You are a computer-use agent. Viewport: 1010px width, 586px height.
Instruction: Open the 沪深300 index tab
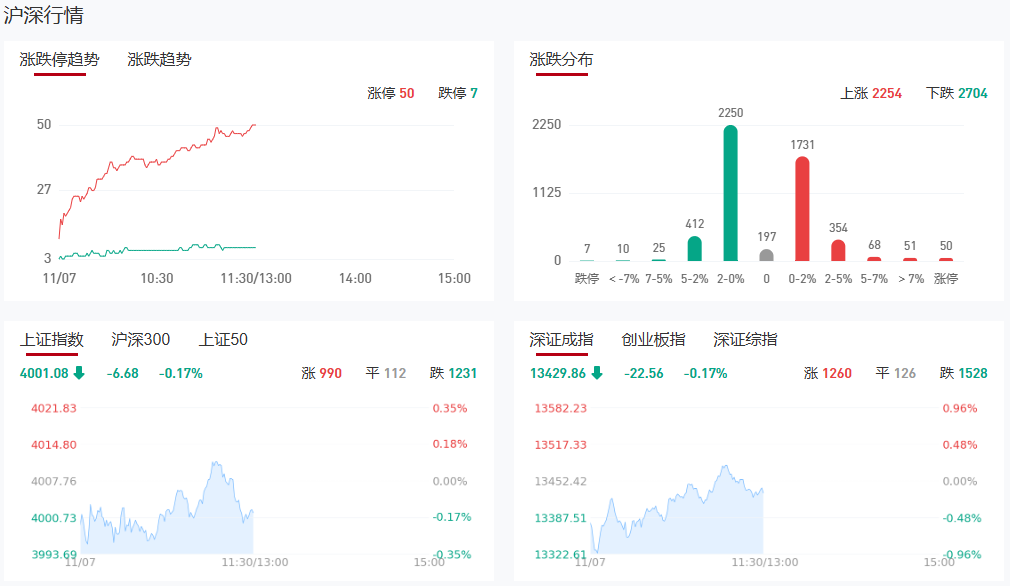pos(140,340)
